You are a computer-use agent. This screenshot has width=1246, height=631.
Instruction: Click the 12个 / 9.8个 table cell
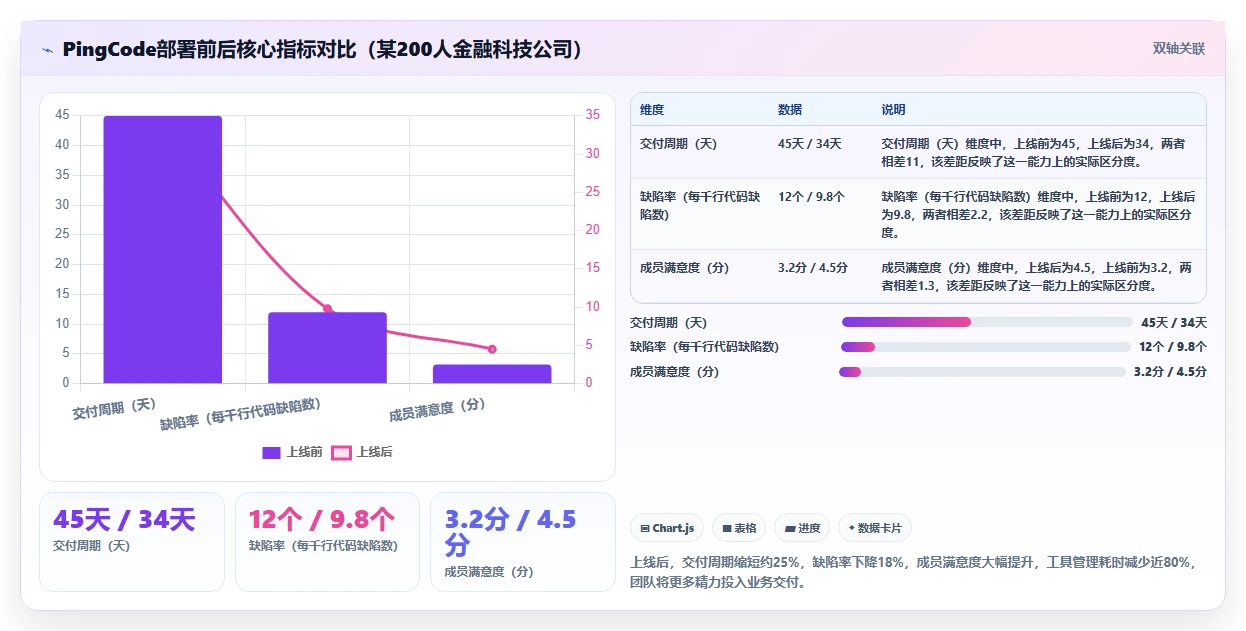point(811,197)
